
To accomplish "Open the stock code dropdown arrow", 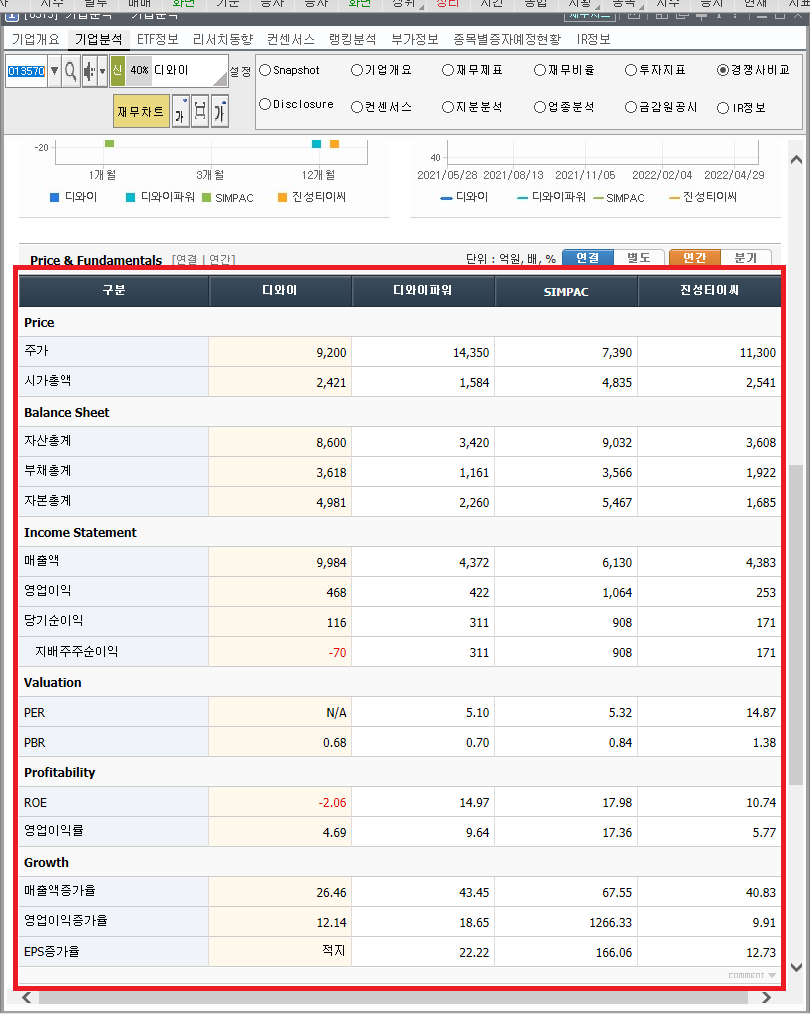I will (54, 71).
